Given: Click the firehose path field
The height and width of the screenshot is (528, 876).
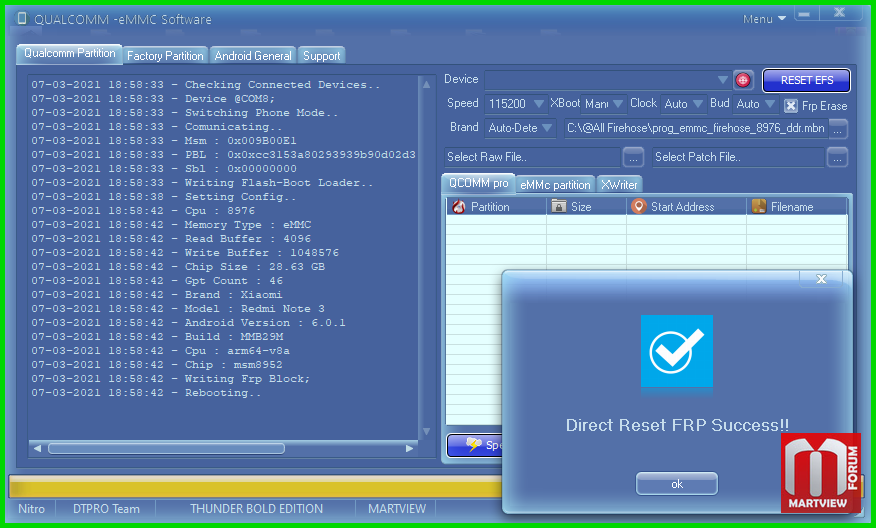Looking at the screenshot, I should tap(696, 129).
